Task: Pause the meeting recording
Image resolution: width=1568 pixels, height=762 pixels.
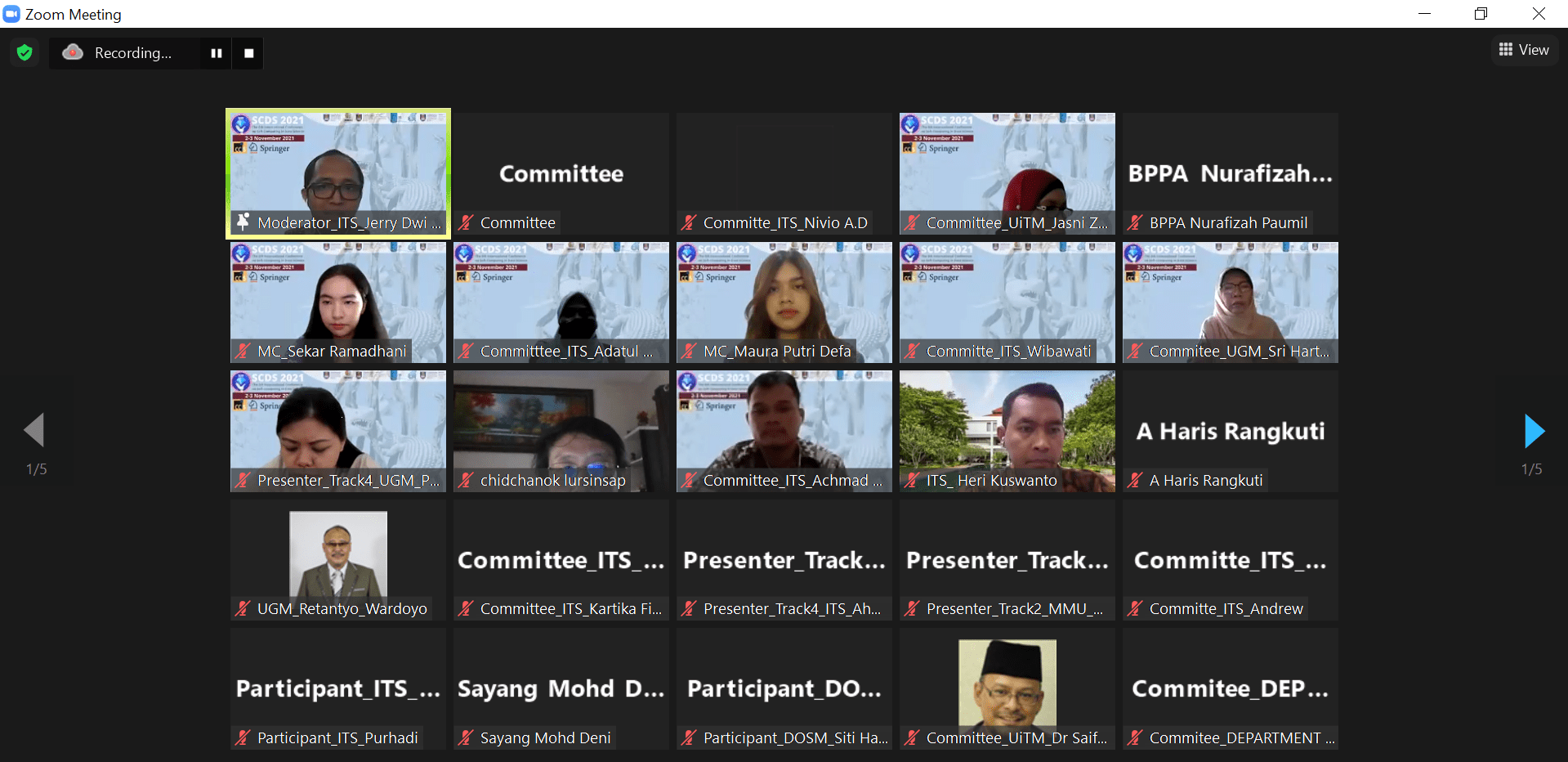Action: click(x=217, y=53)
